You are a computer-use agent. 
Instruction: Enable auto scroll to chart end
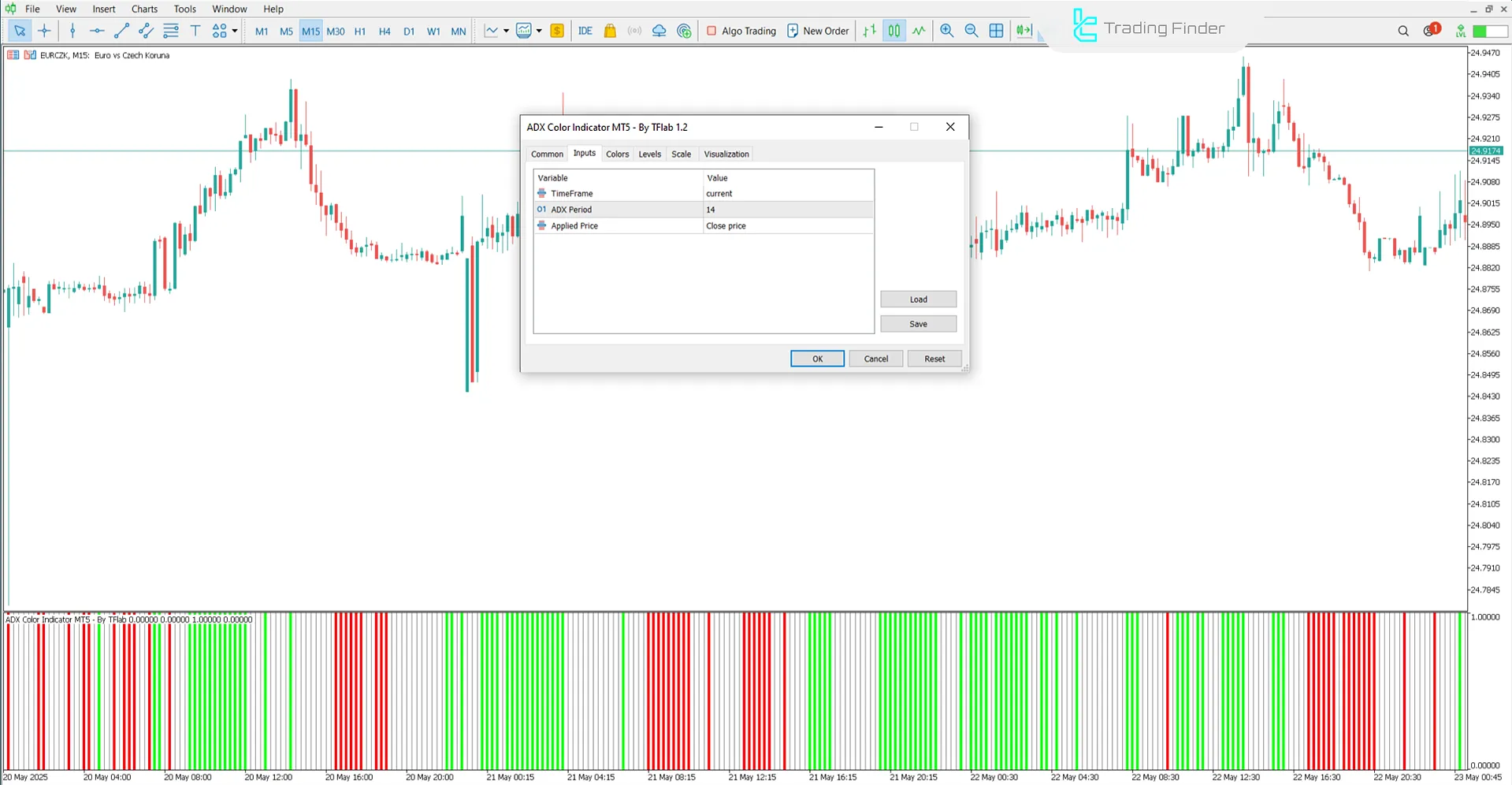(1023, 31)
